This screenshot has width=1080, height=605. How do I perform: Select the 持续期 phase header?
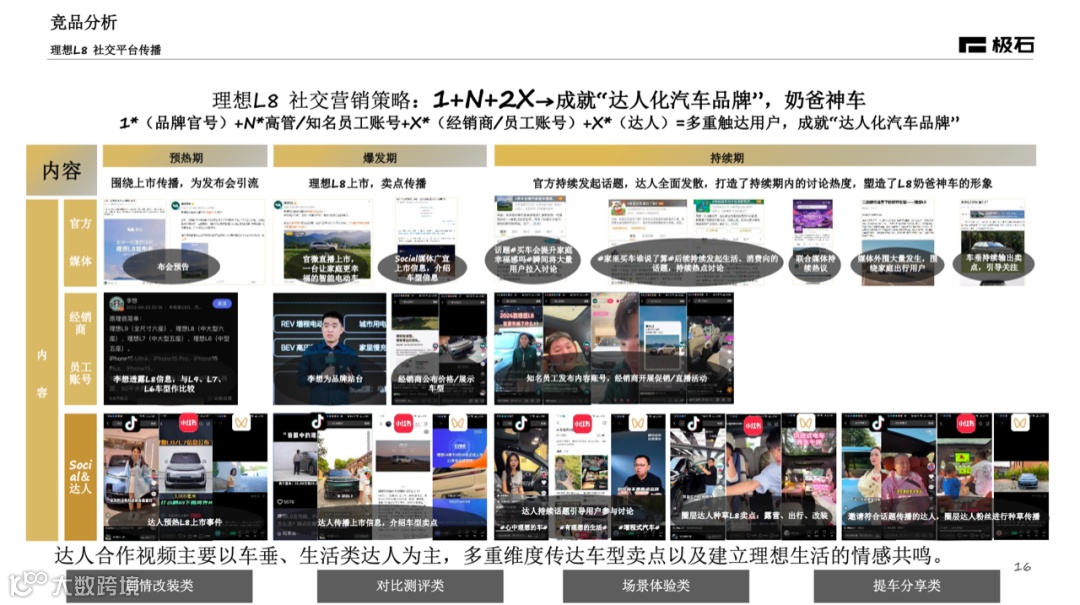coord(765,156)
